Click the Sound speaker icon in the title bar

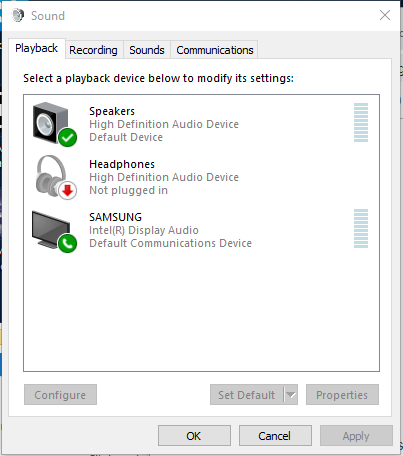(x=18, y=15)
